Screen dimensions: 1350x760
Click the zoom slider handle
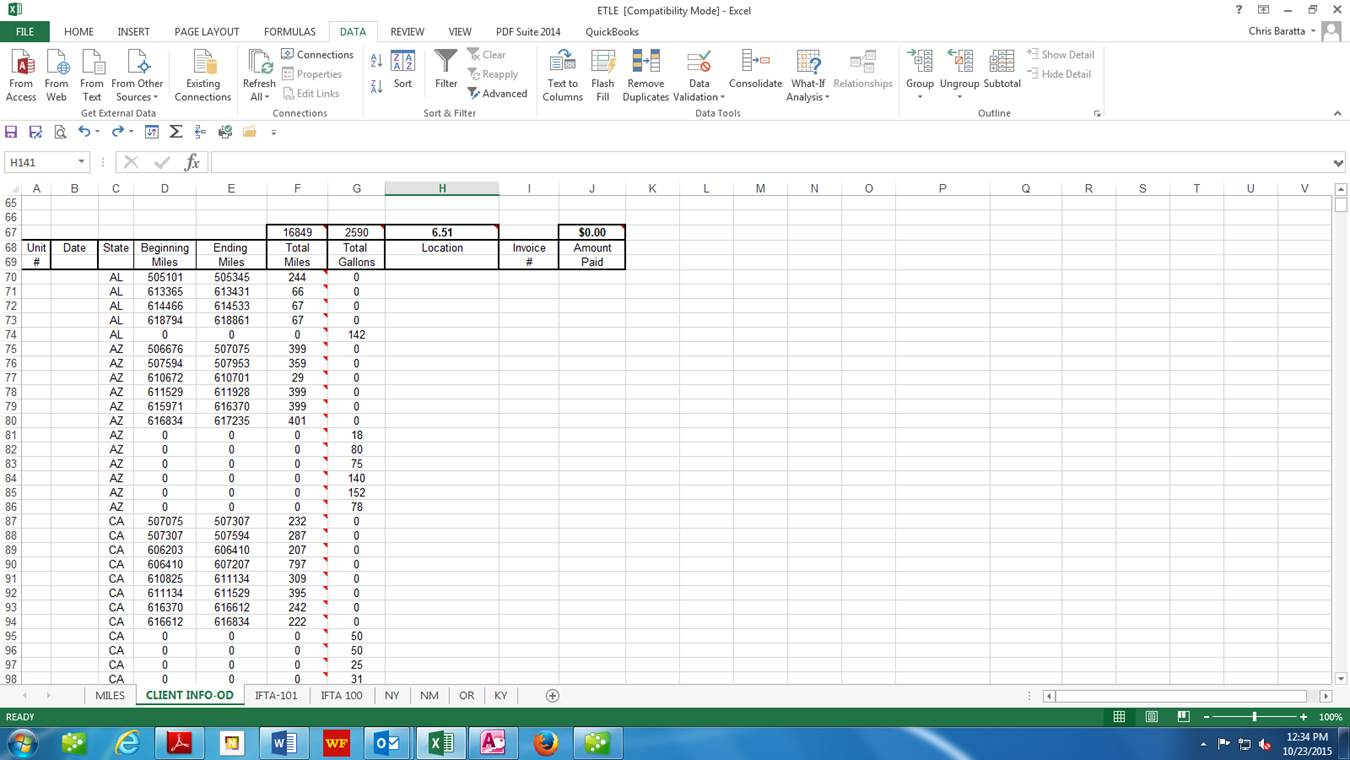(1254, 717)
